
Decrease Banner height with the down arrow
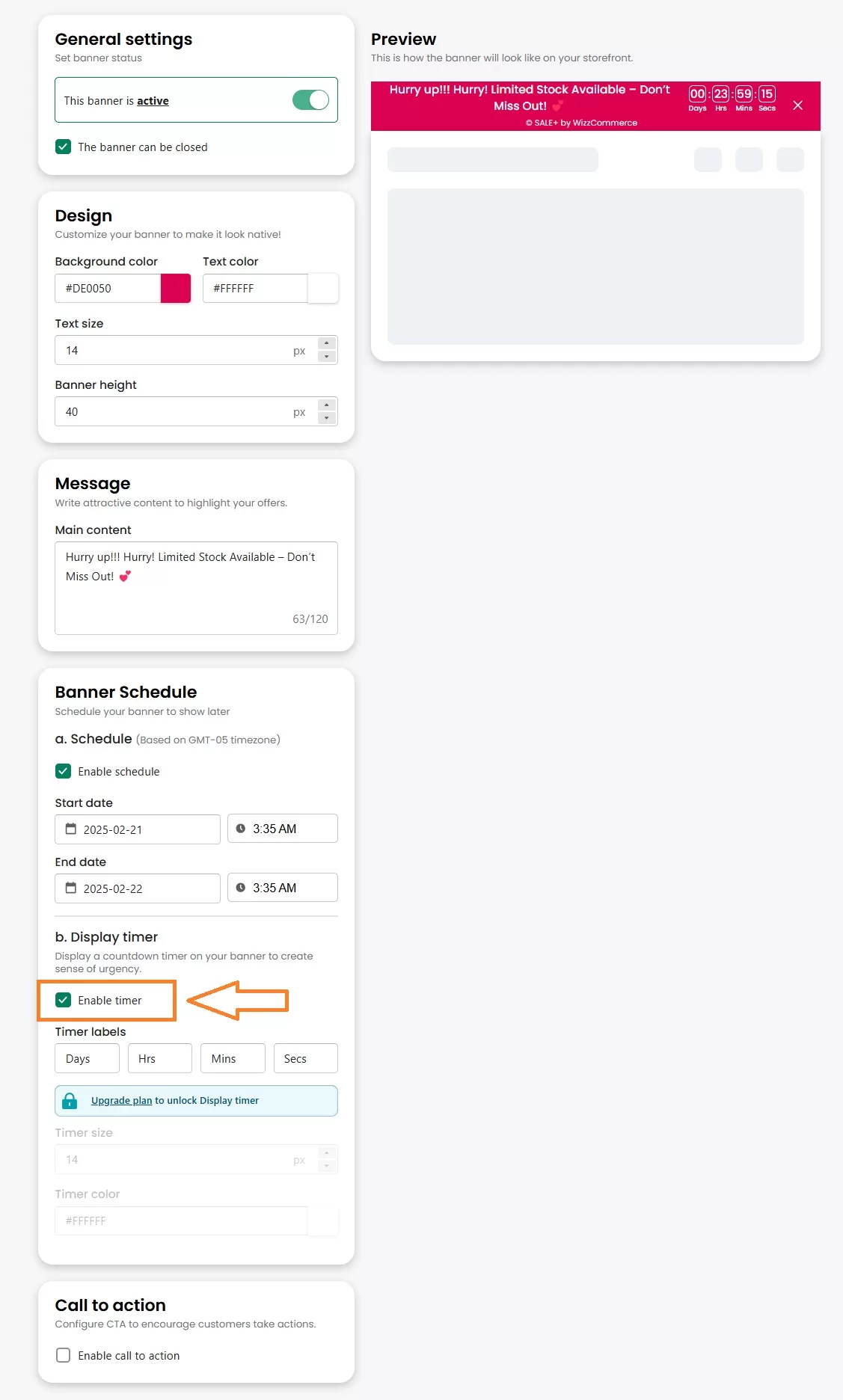tap(327, 418)
